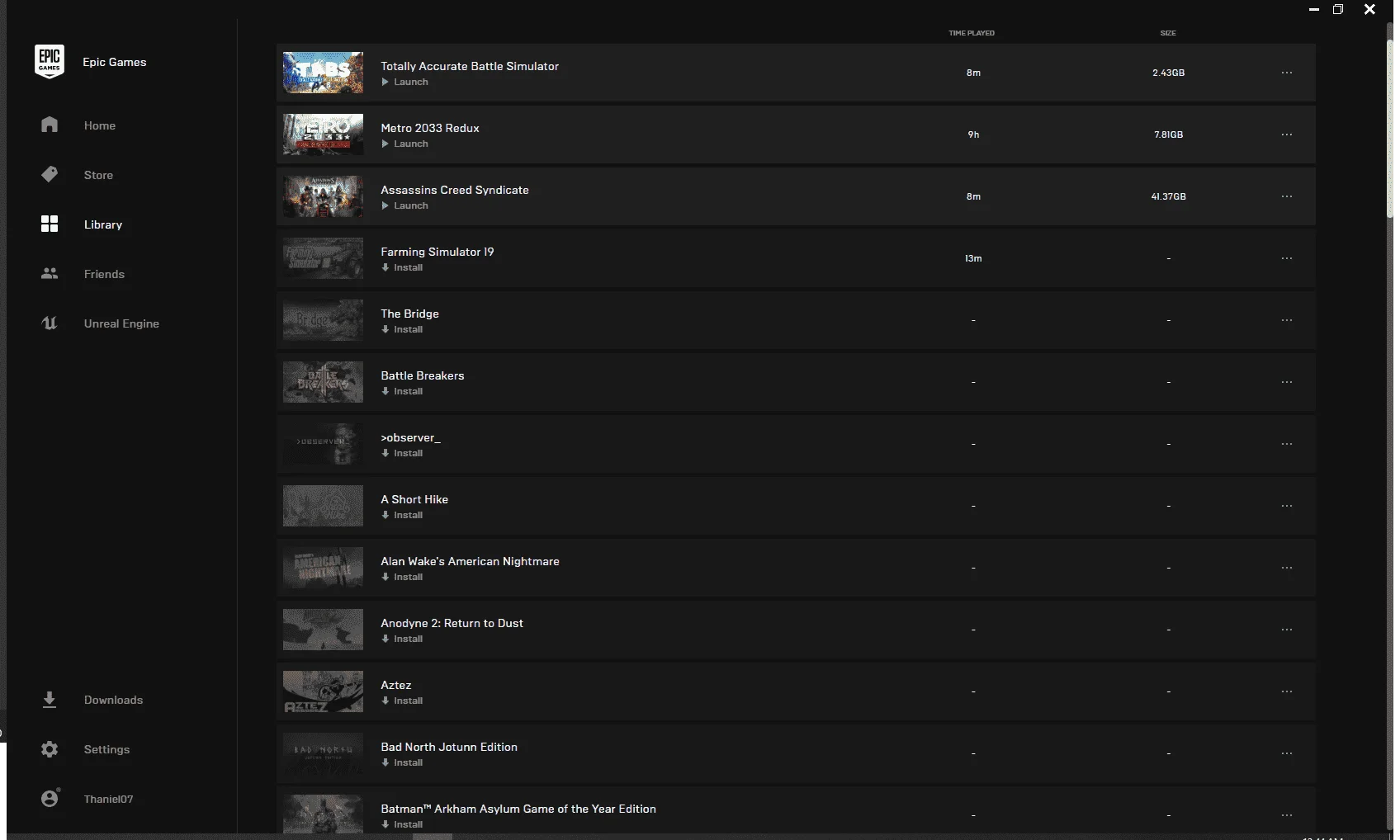The image size is (1400, 840).
Task: Go to Home in the sidebar
Action: point(100,125)
